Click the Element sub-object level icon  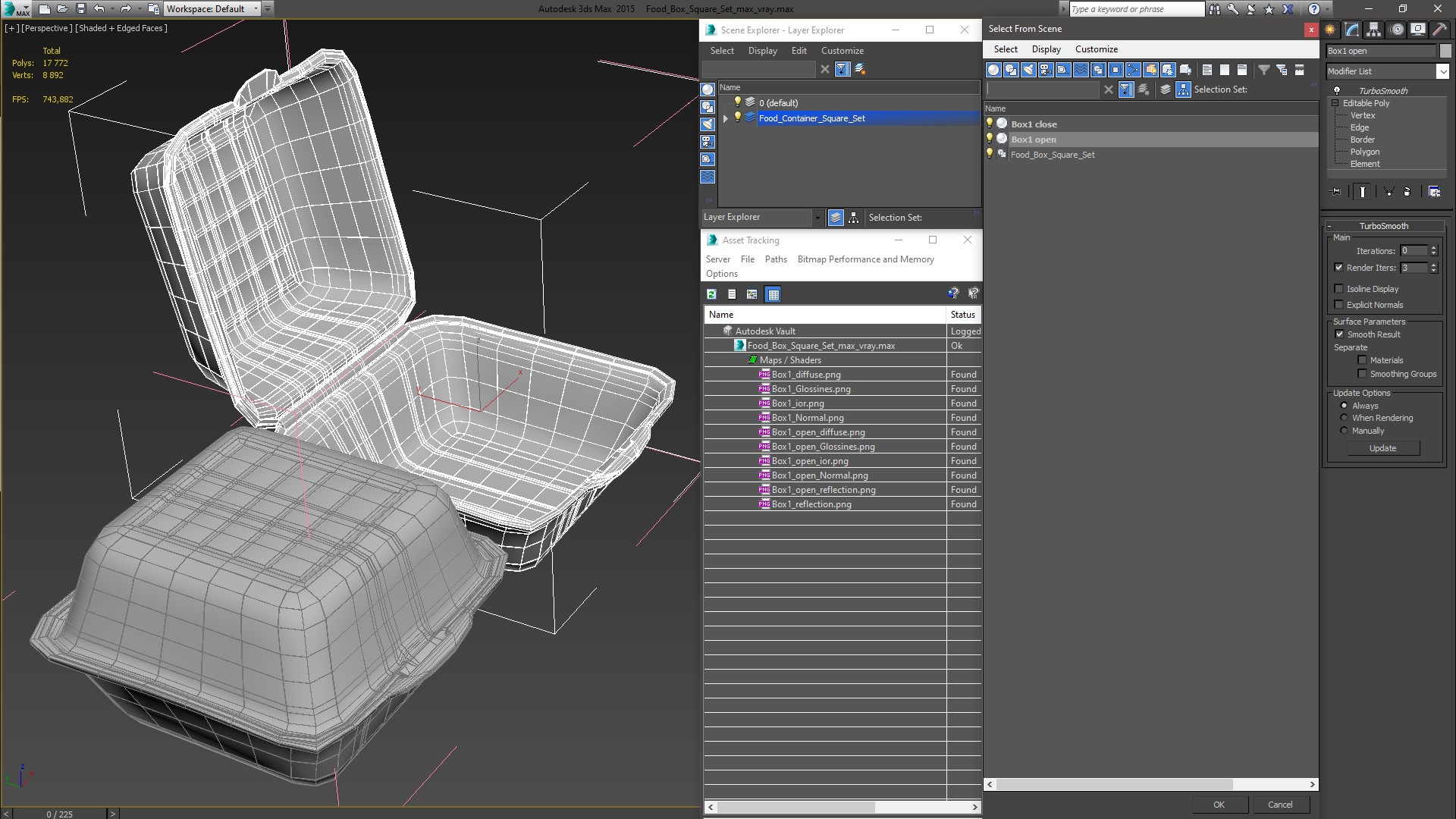(1363, 163)
